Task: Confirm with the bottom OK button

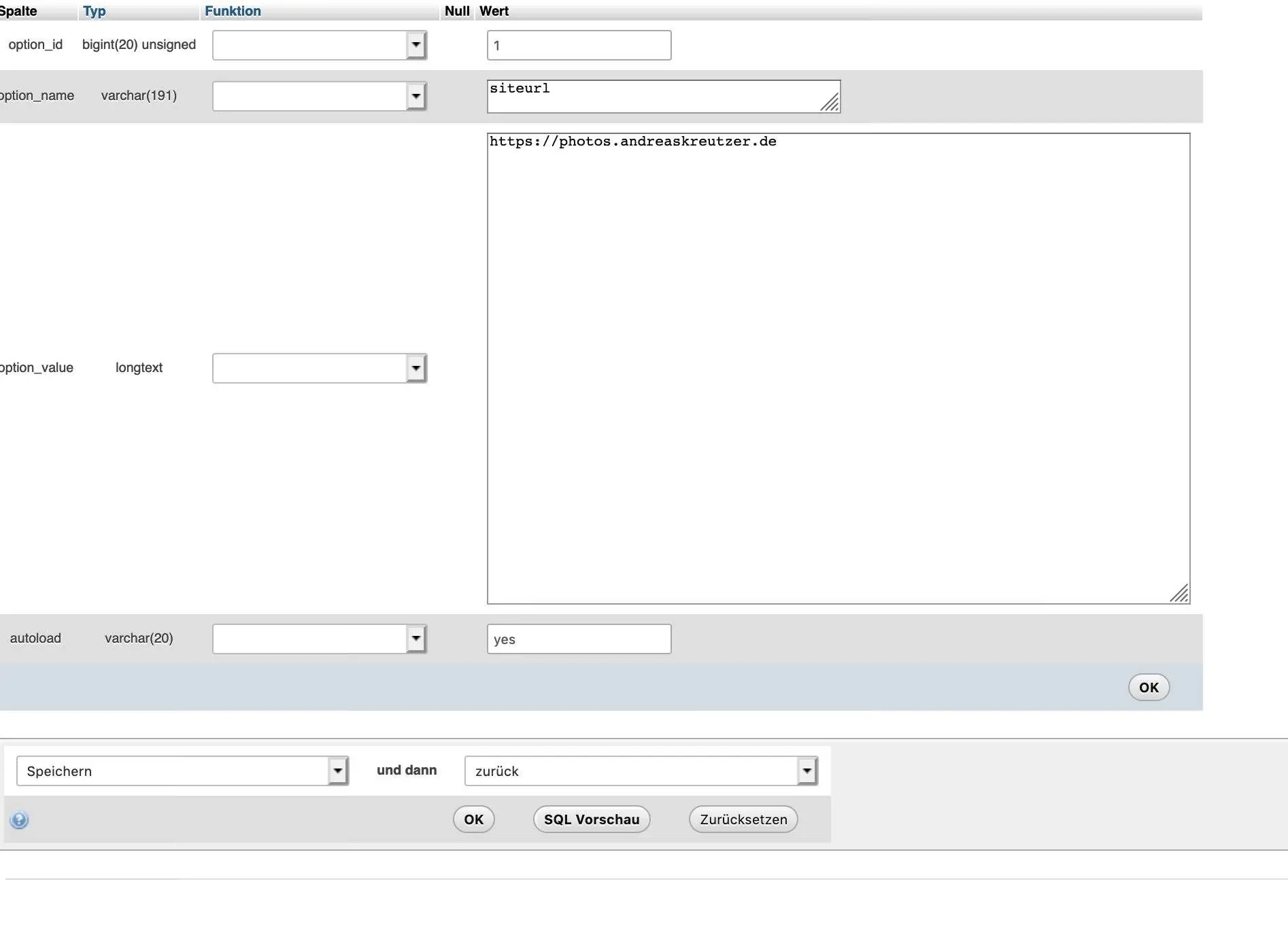Action: point(473,819)
